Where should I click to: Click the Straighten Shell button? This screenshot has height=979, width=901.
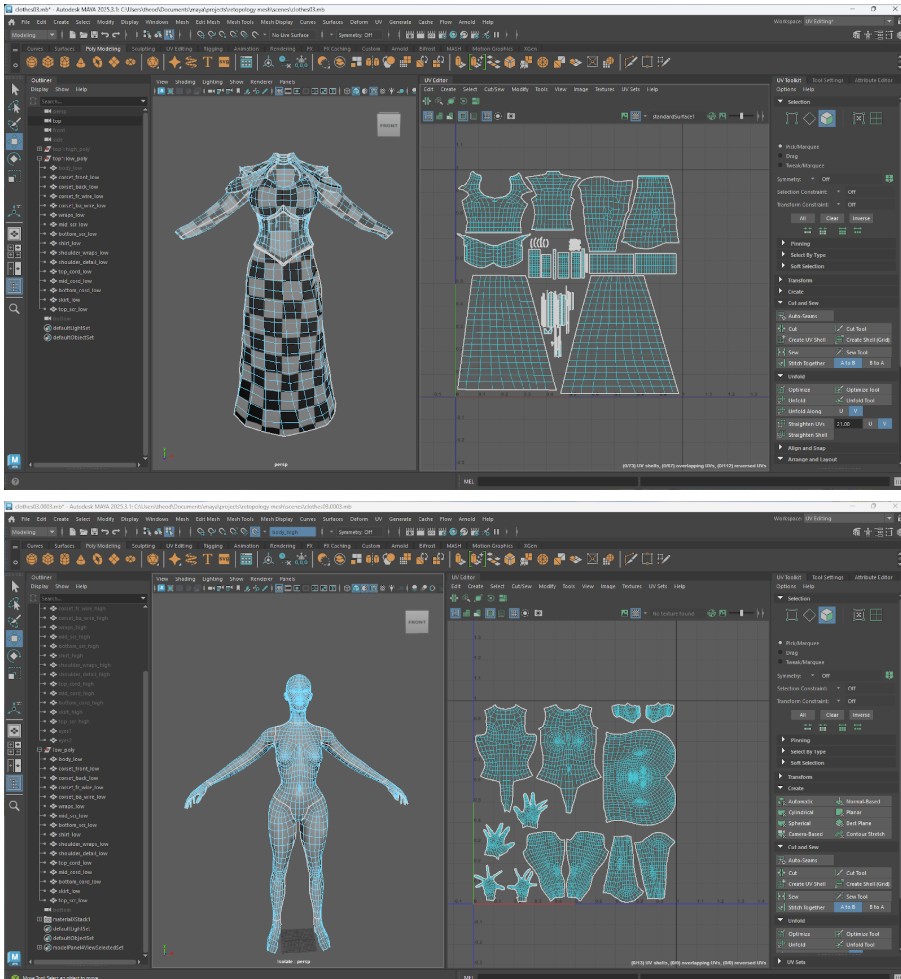pyautogui.click(x=807, y=435)
